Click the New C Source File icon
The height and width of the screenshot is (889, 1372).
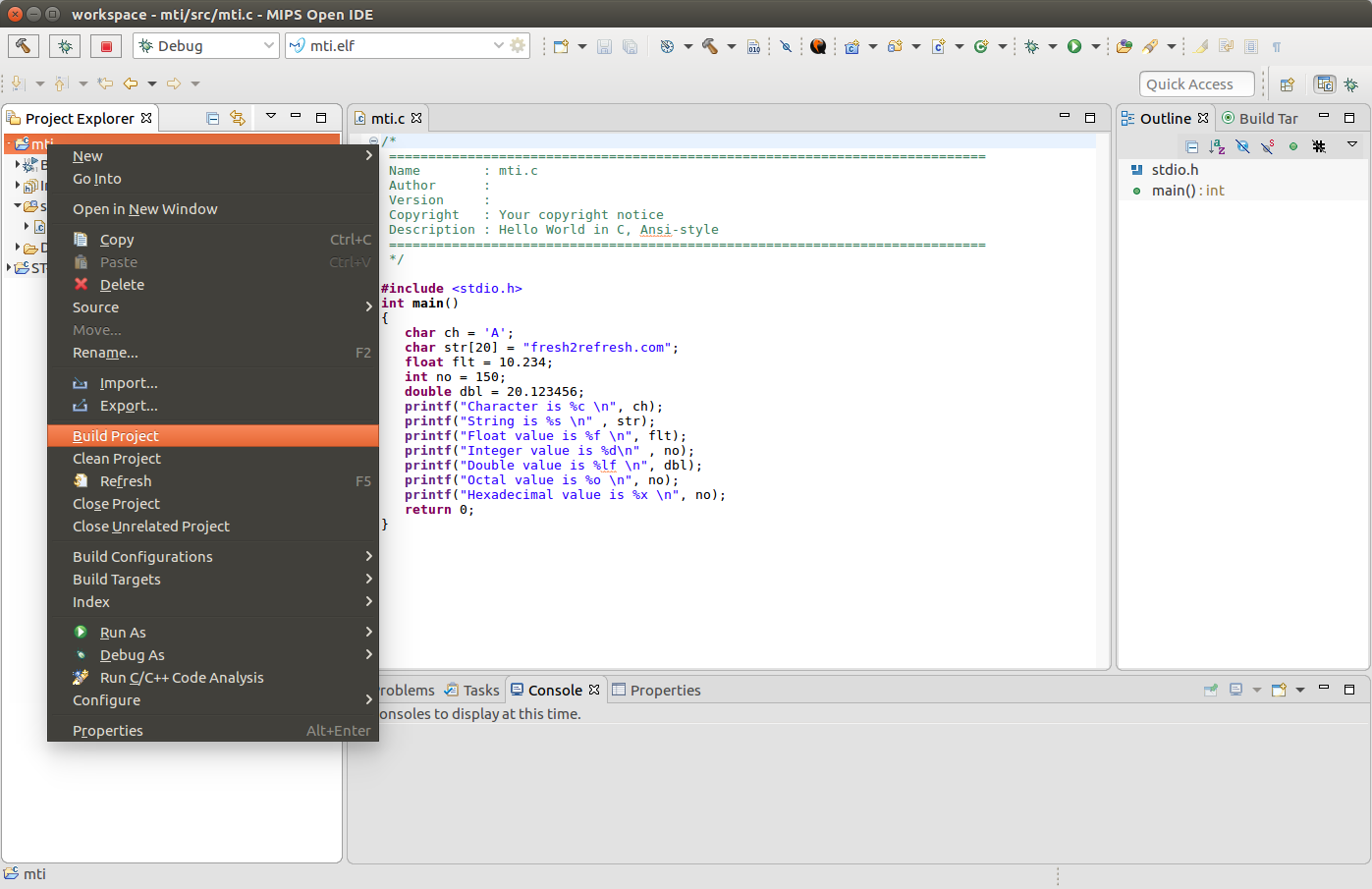point(938,46)
